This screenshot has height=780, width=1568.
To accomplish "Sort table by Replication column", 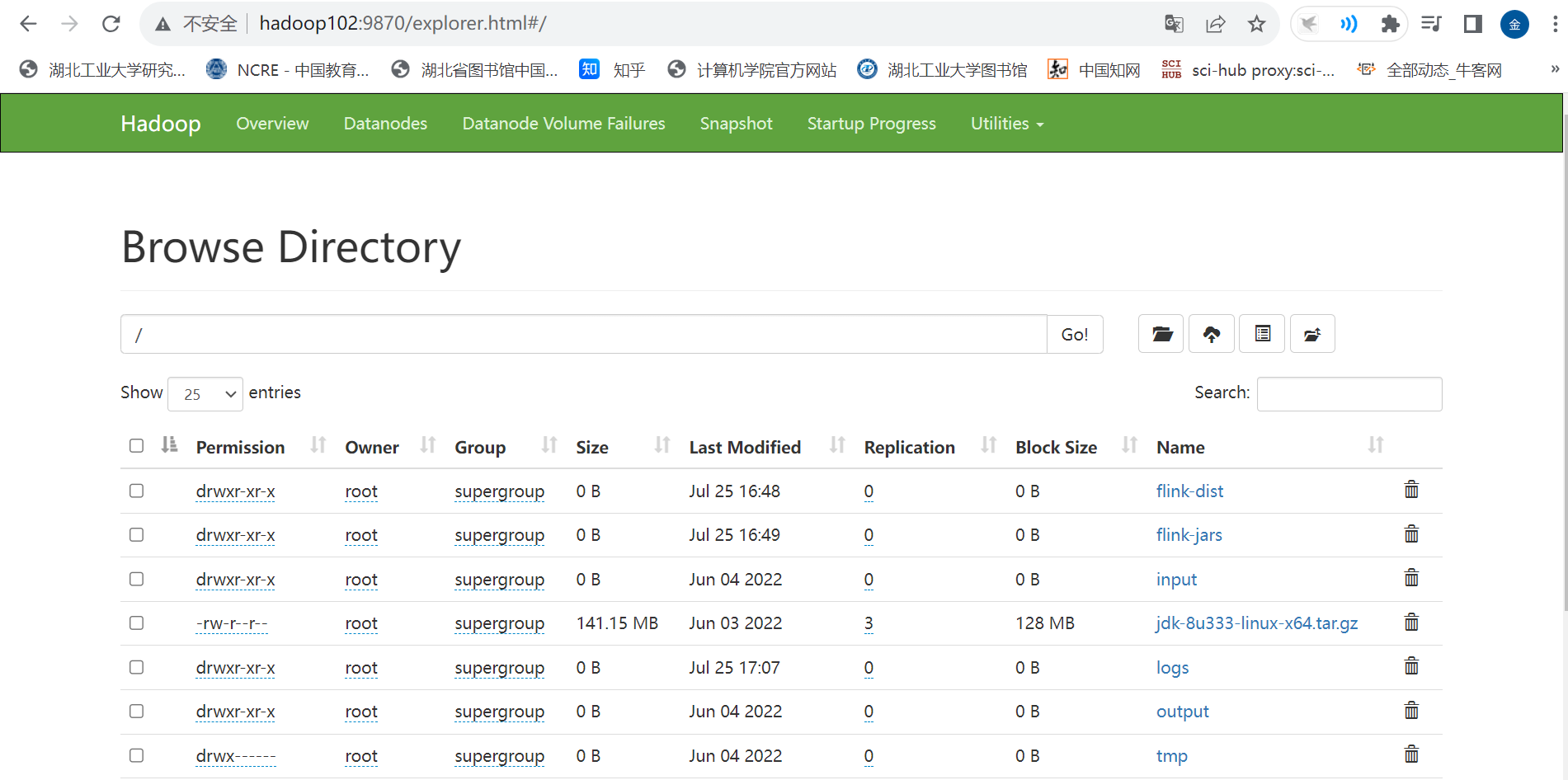I will [930, 447].
